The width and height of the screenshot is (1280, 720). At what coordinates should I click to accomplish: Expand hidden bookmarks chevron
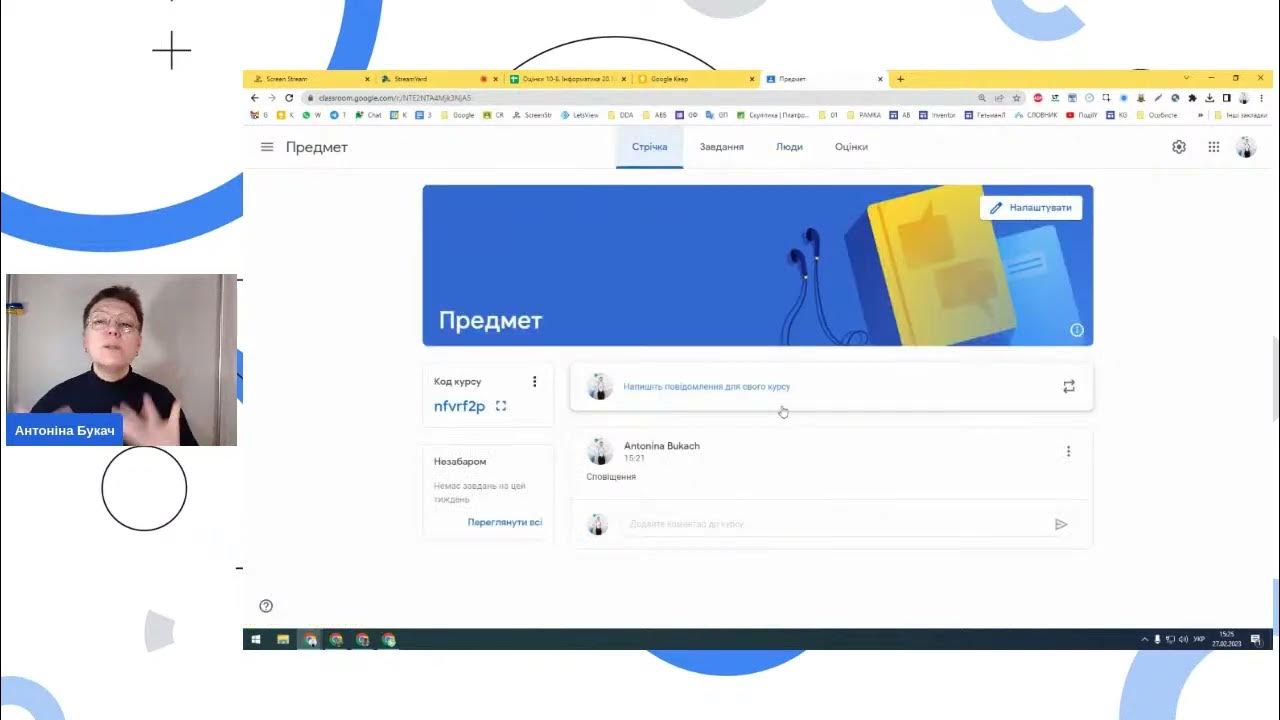pos(1200,115)
